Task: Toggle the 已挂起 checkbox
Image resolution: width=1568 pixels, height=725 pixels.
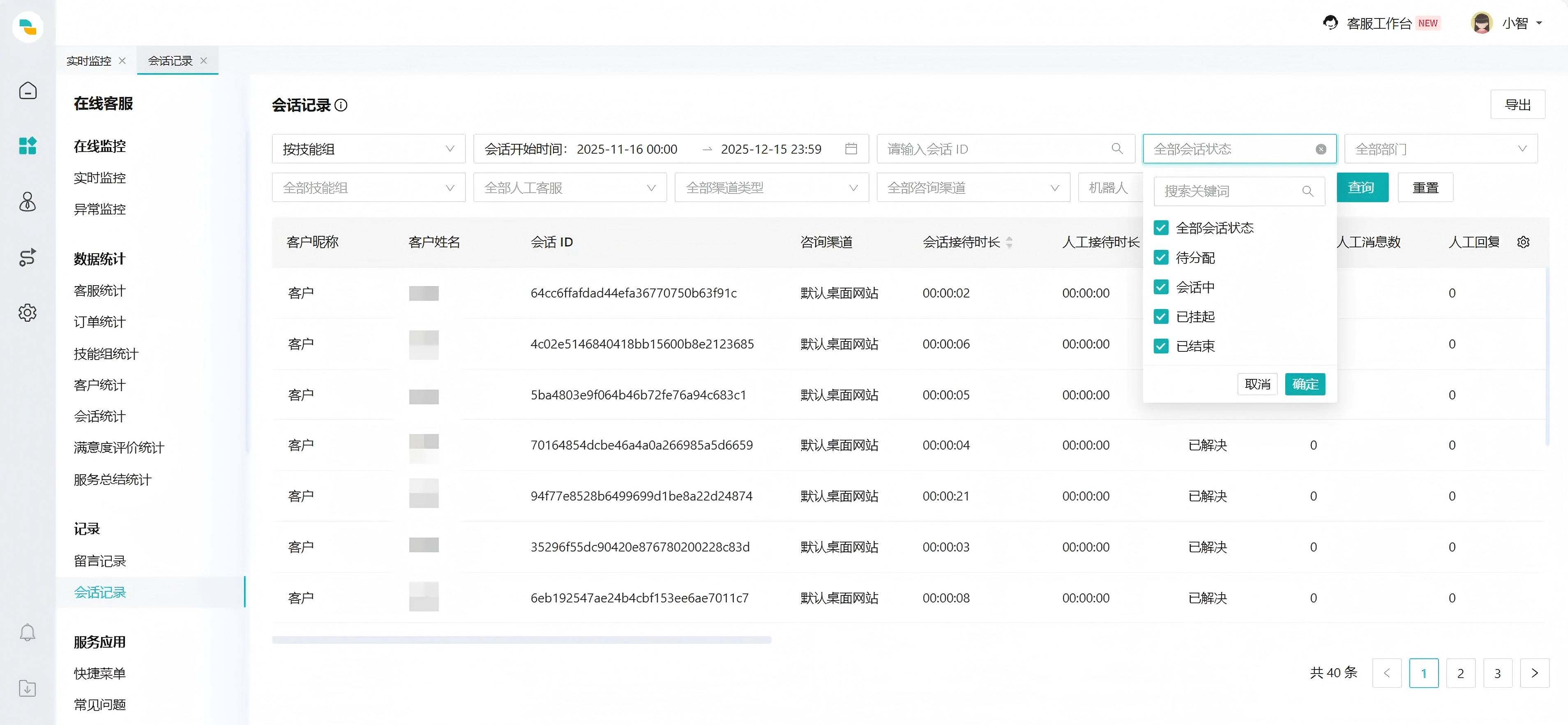Action: (1161, 316)
